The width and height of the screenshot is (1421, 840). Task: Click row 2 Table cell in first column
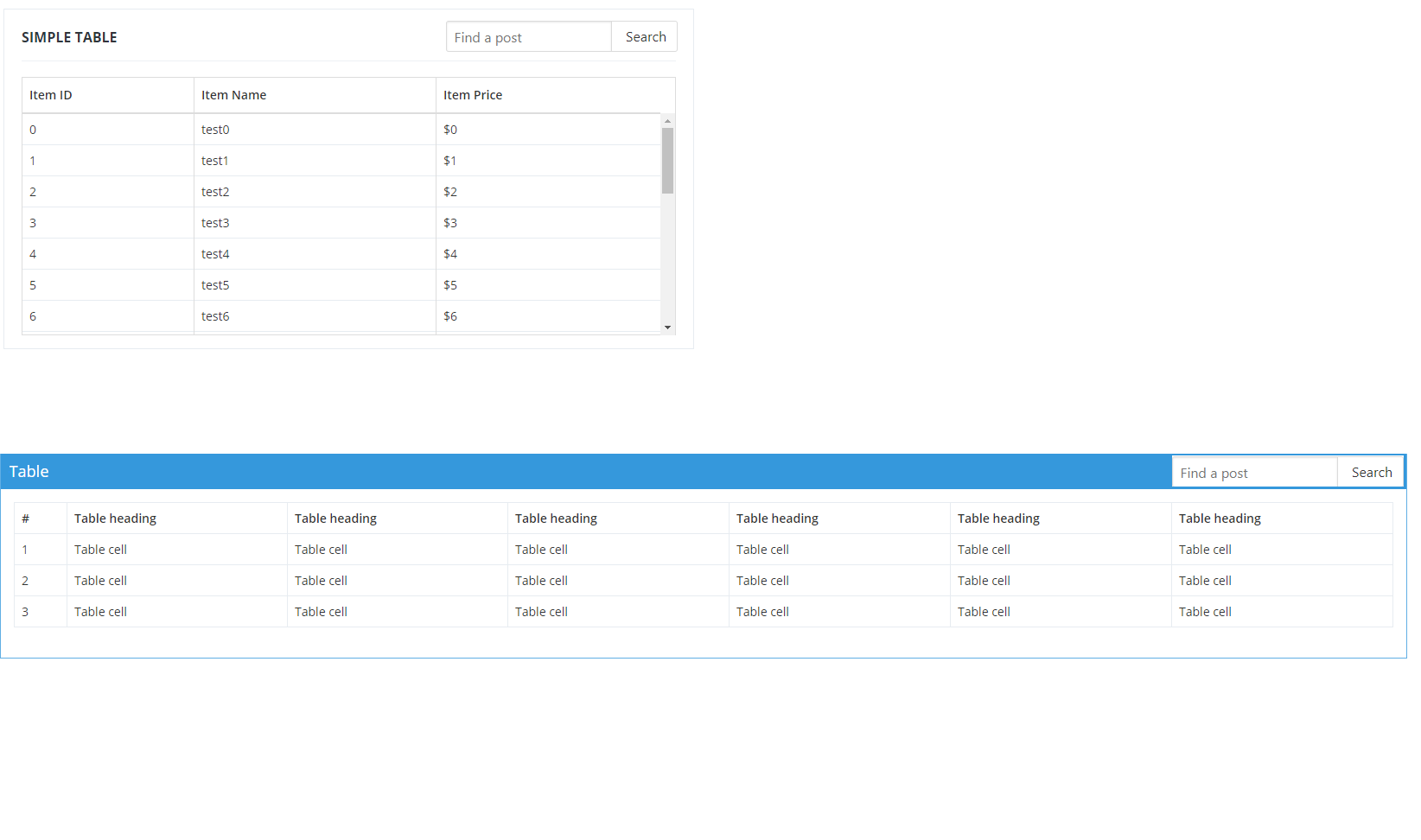[100, 580]
